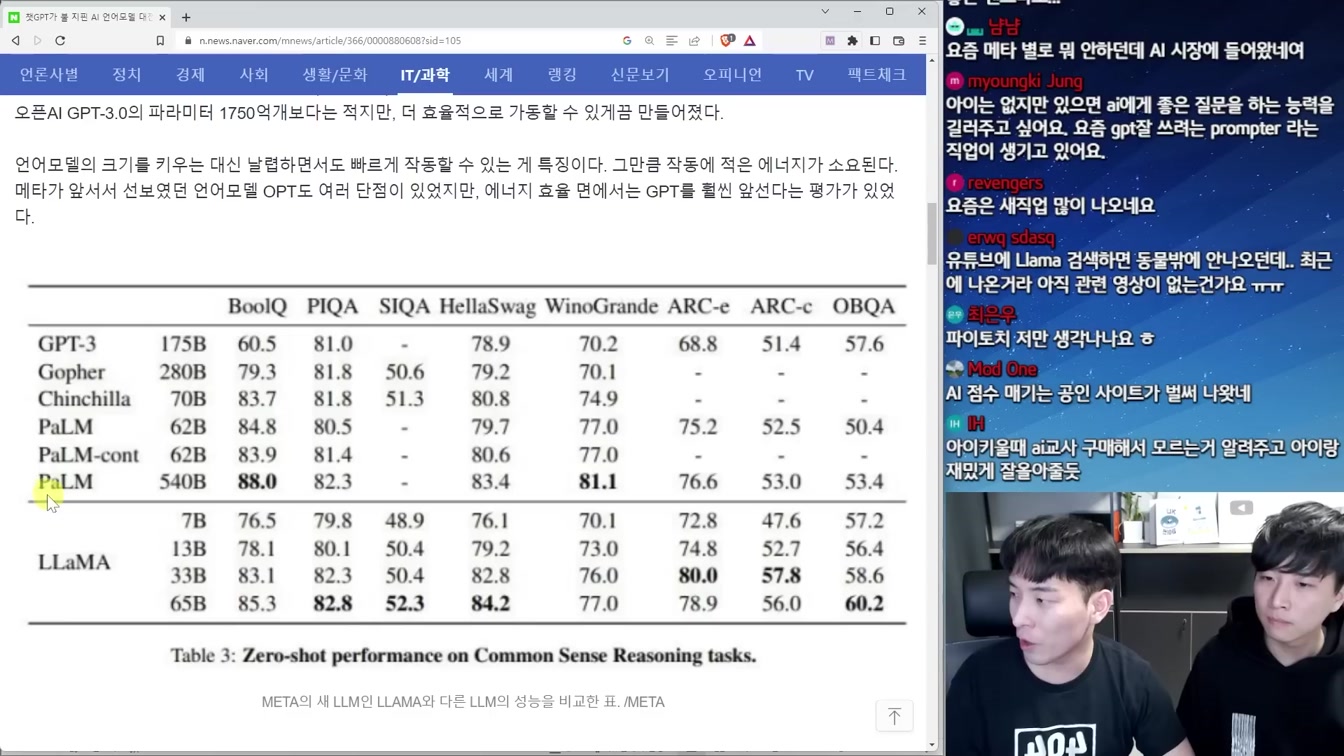Open the tab search chevron dropdown
The width and height of the screenshot is (1344, 756).
pyautogui.click(x=825, y=12)
